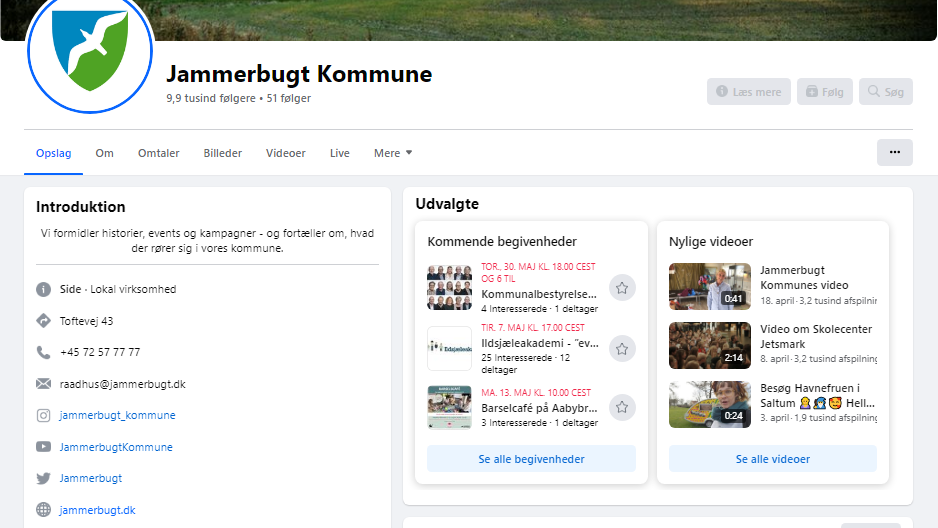Expand the Mere dropdown menu
The width and height of the screenshot is (938, 528).
tap(392, 153)
